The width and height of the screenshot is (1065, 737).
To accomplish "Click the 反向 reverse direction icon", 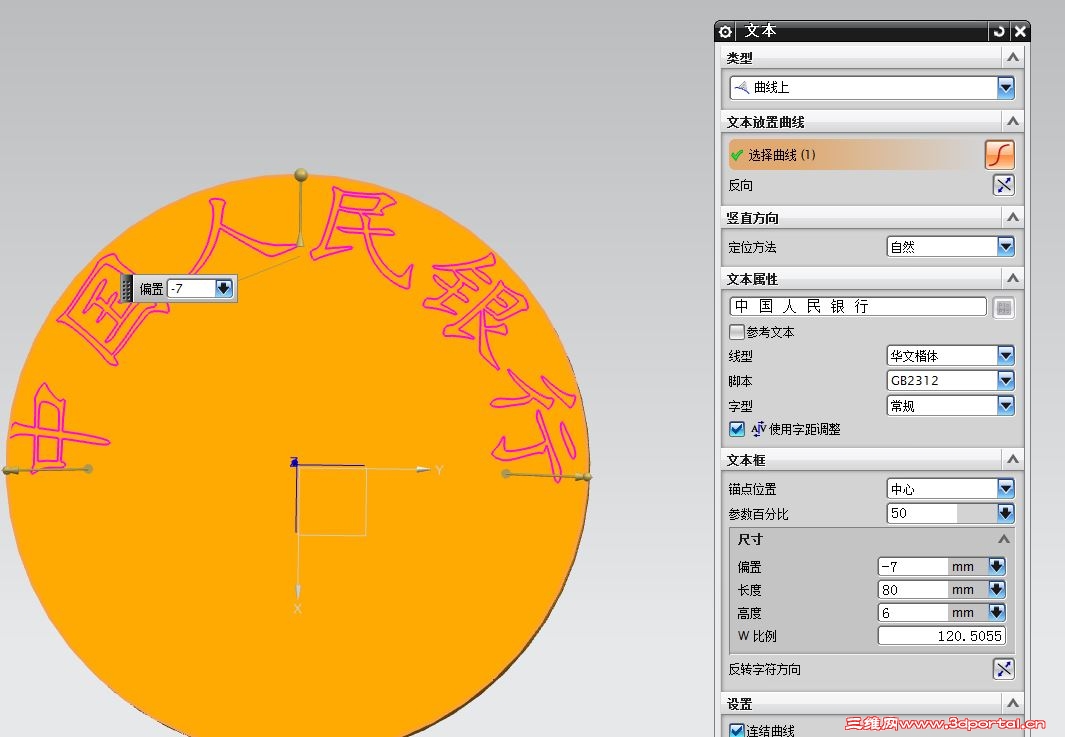I will point(1004,185).
